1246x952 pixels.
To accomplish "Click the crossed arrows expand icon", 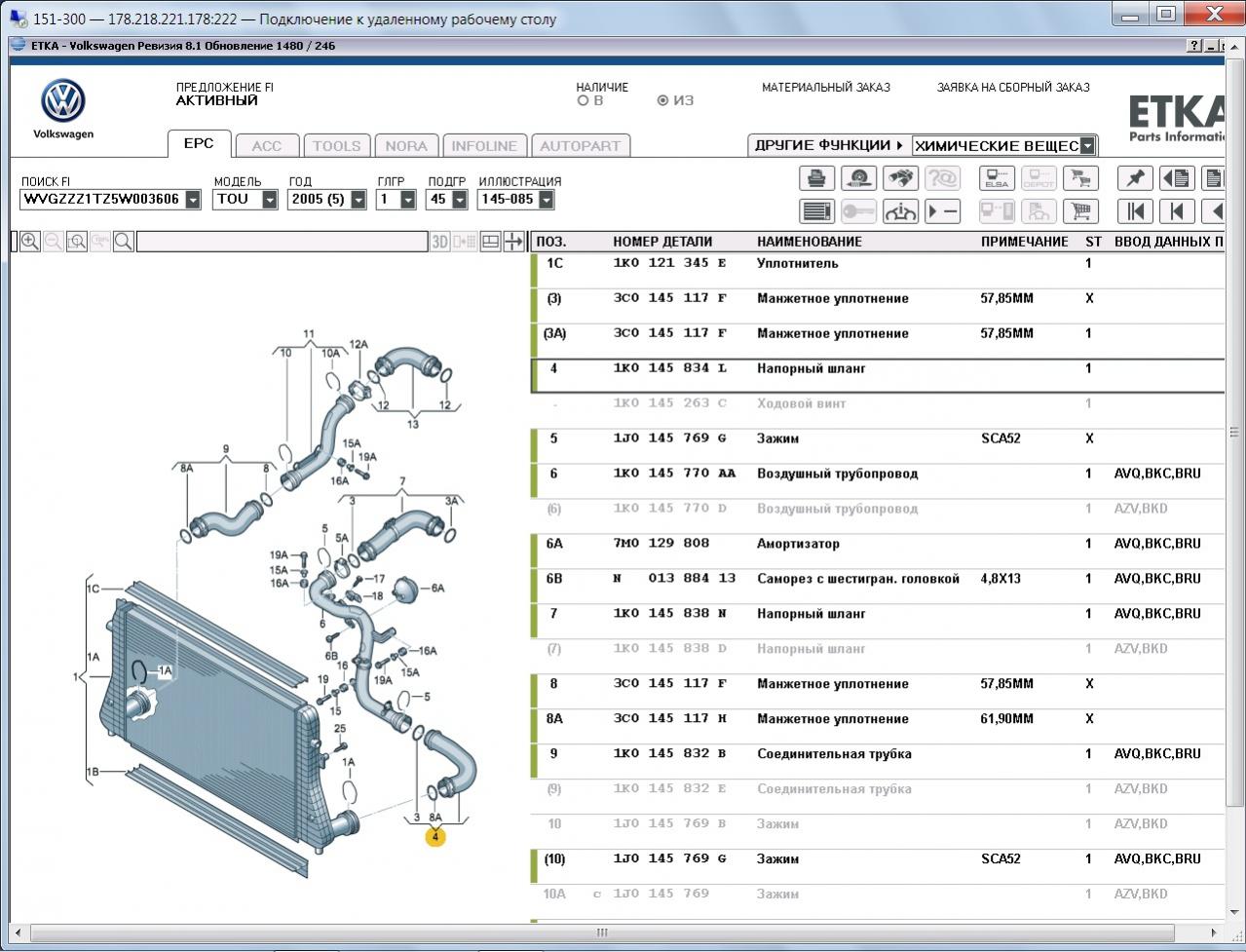I will (513, 242).
